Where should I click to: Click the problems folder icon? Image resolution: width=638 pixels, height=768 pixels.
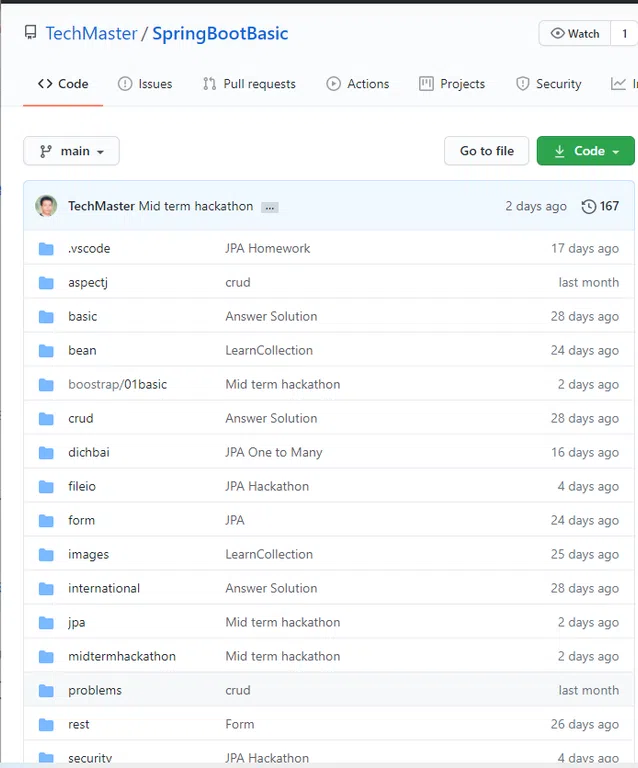point(46,691)
